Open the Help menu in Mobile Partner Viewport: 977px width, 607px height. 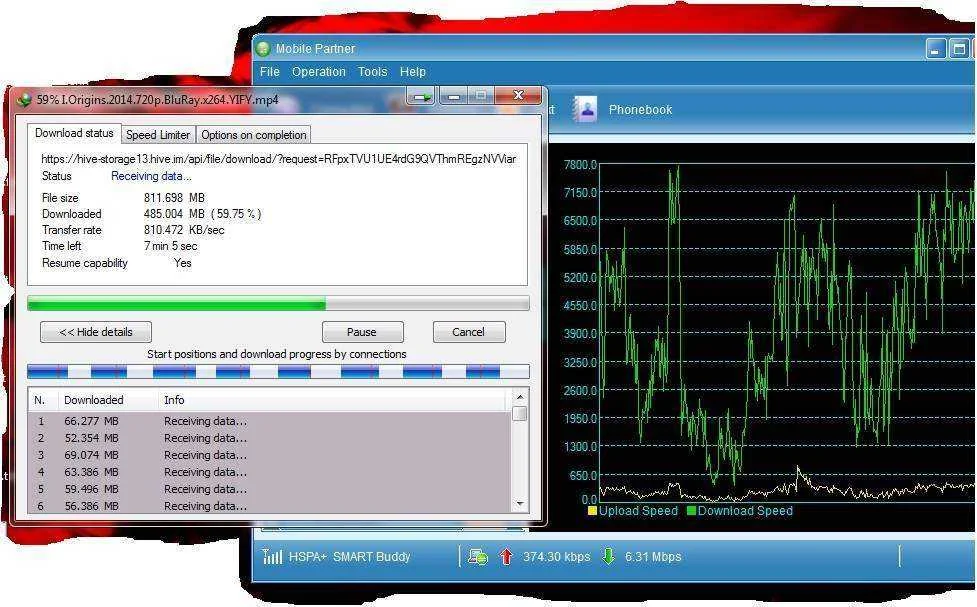(412, 72)
